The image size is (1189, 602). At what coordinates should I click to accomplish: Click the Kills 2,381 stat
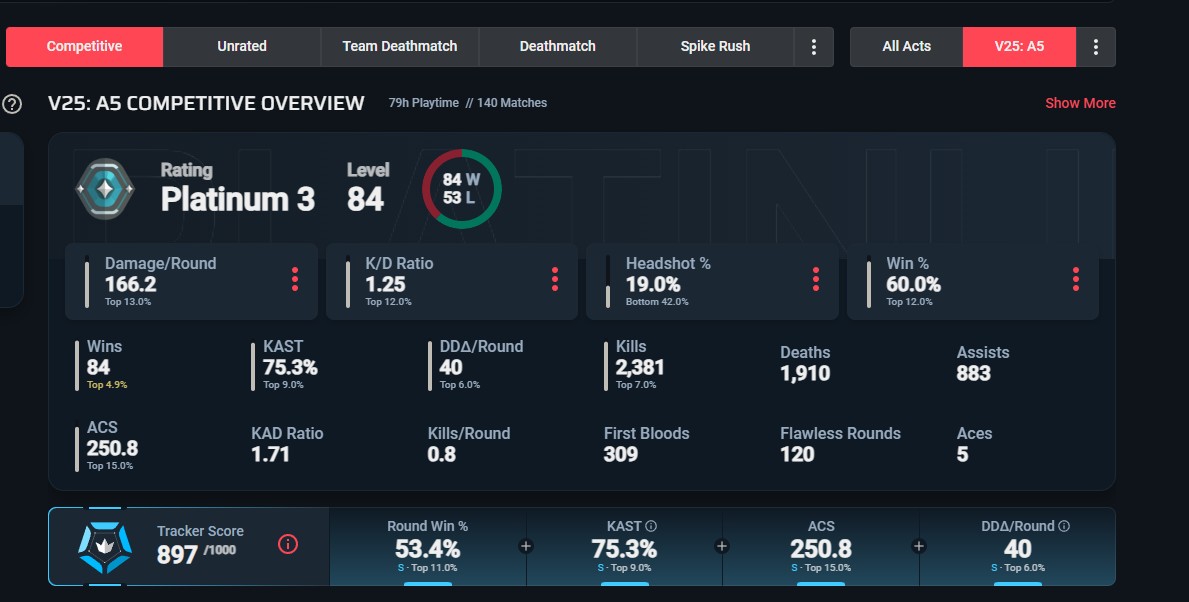635,366
